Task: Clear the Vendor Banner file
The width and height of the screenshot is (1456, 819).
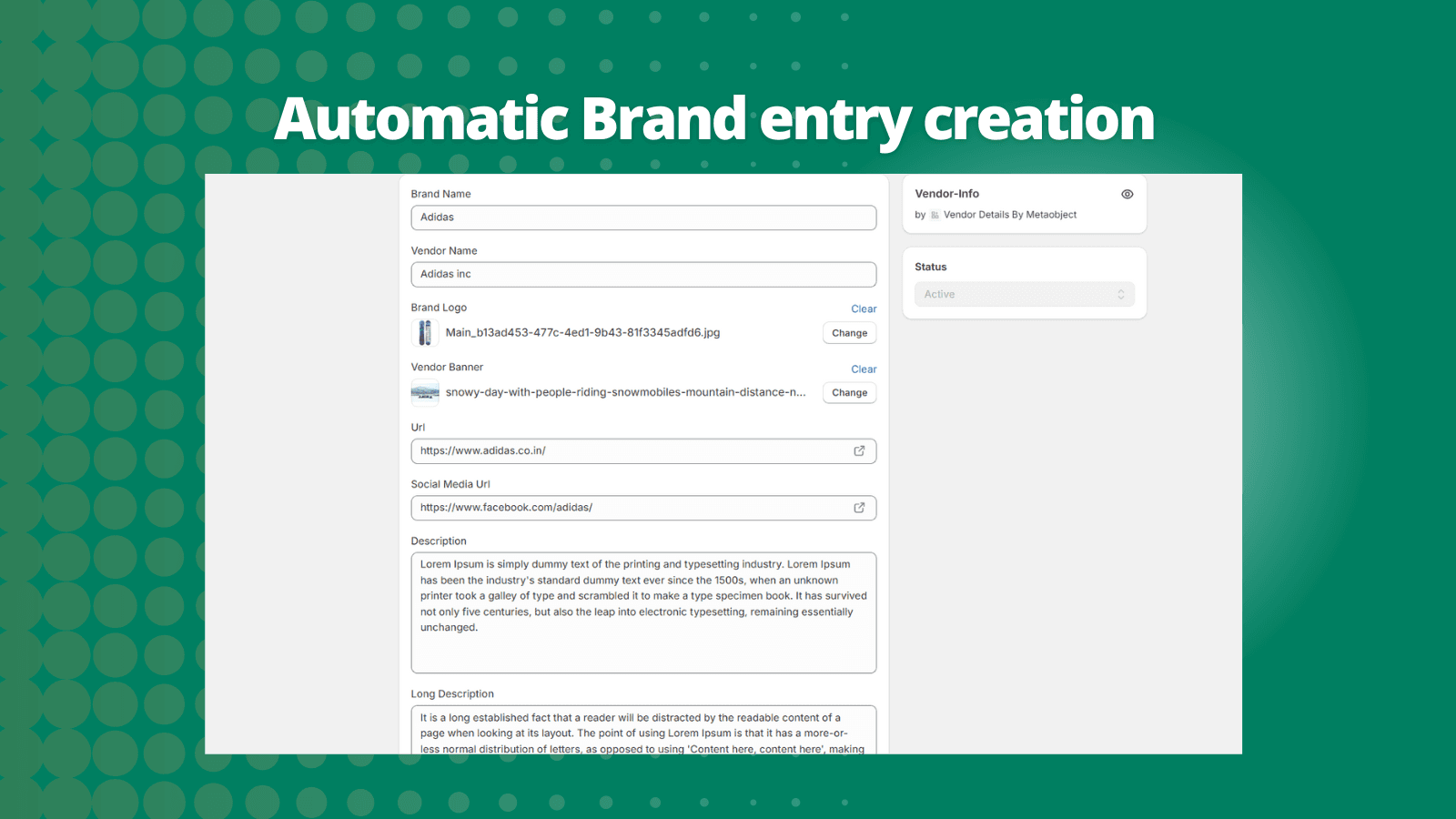Action: click(864, 369)
